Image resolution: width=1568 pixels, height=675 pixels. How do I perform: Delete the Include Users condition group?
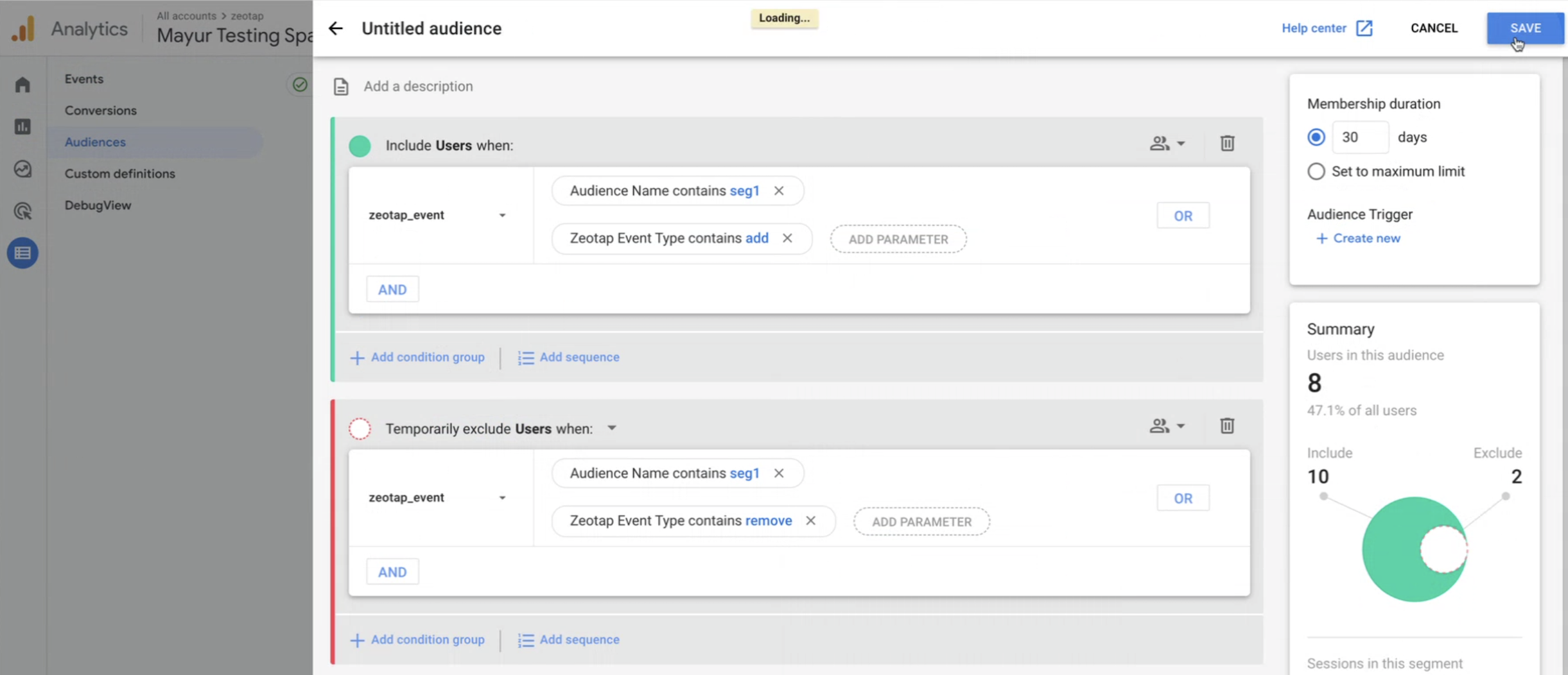click(x=1227, y=143)
